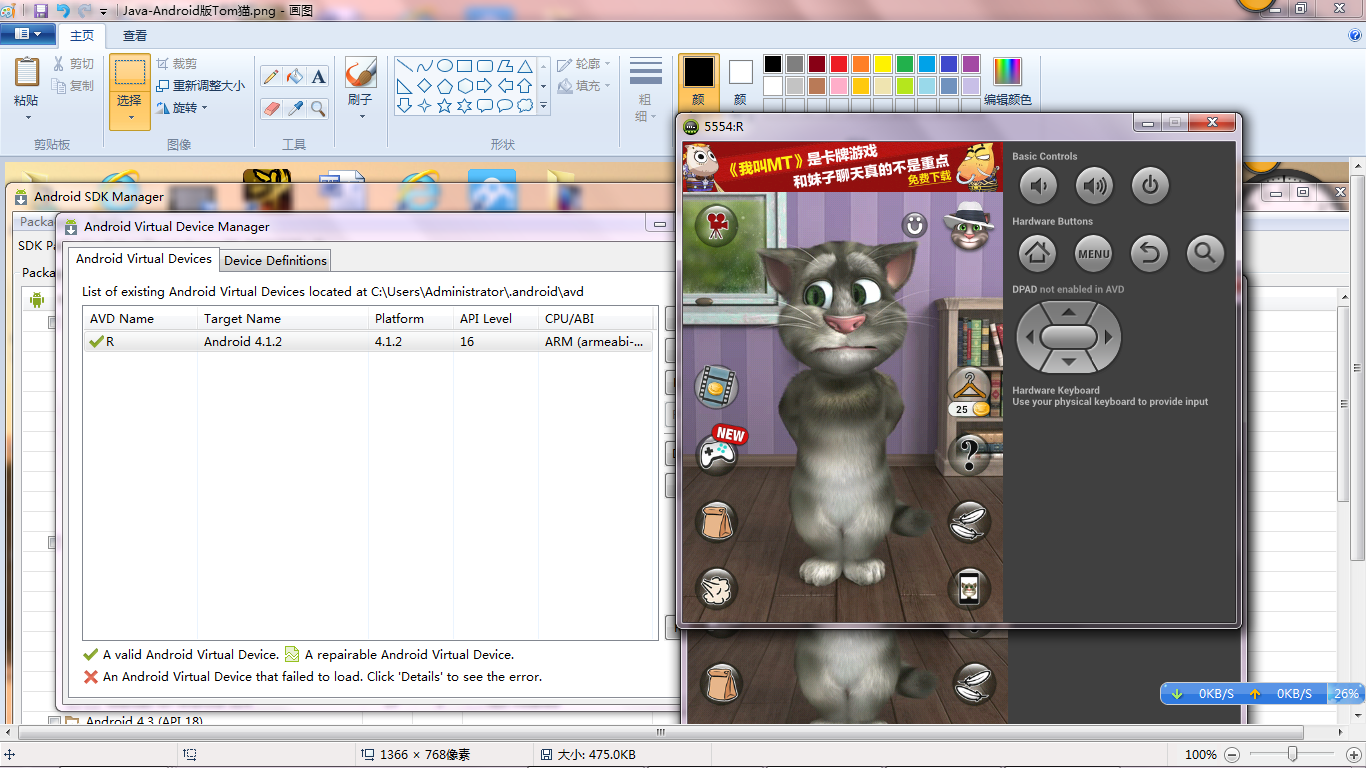Select the Eraser tool
The image size is (1366, 768).
271,108
